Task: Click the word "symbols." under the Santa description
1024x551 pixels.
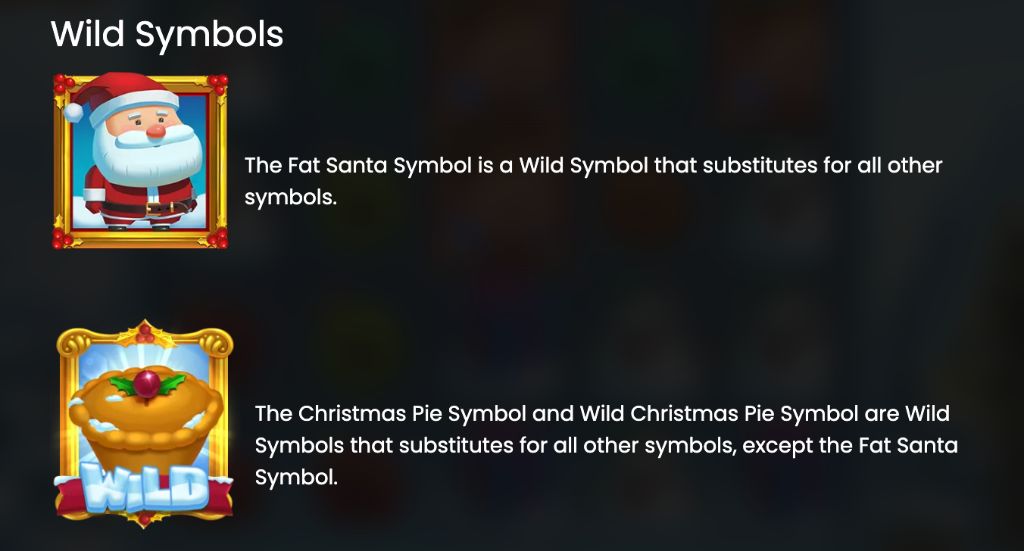Action: click(290, 197)
